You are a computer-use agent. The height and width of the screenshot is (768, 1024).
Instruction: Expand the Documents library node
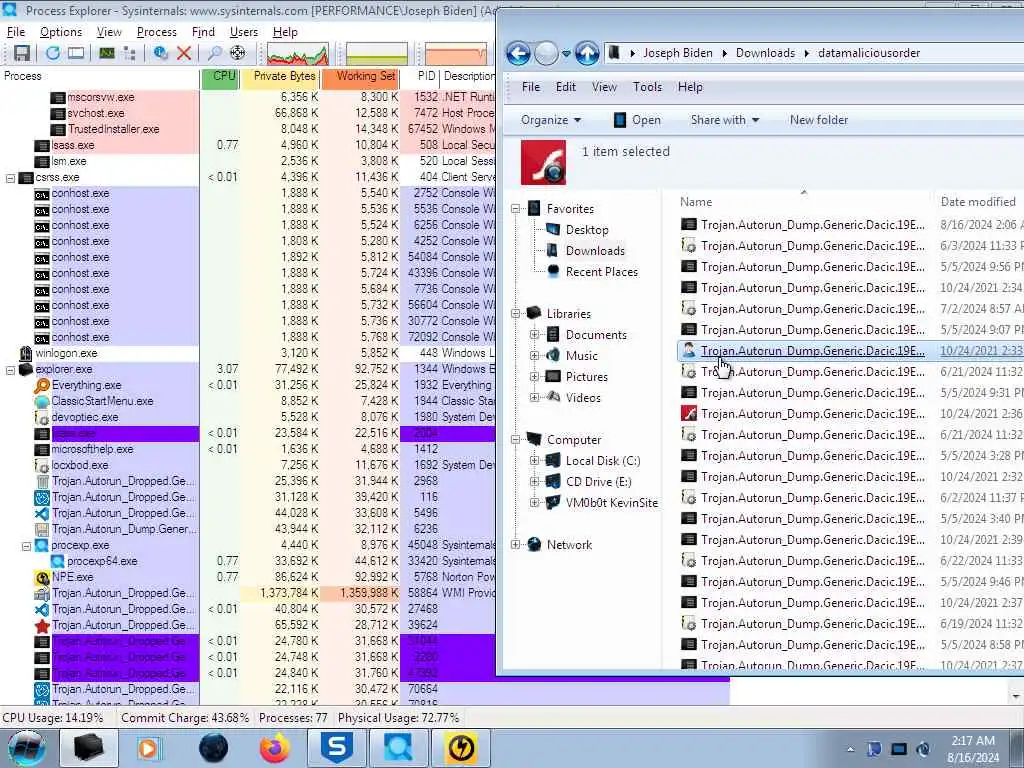[534, 335]
